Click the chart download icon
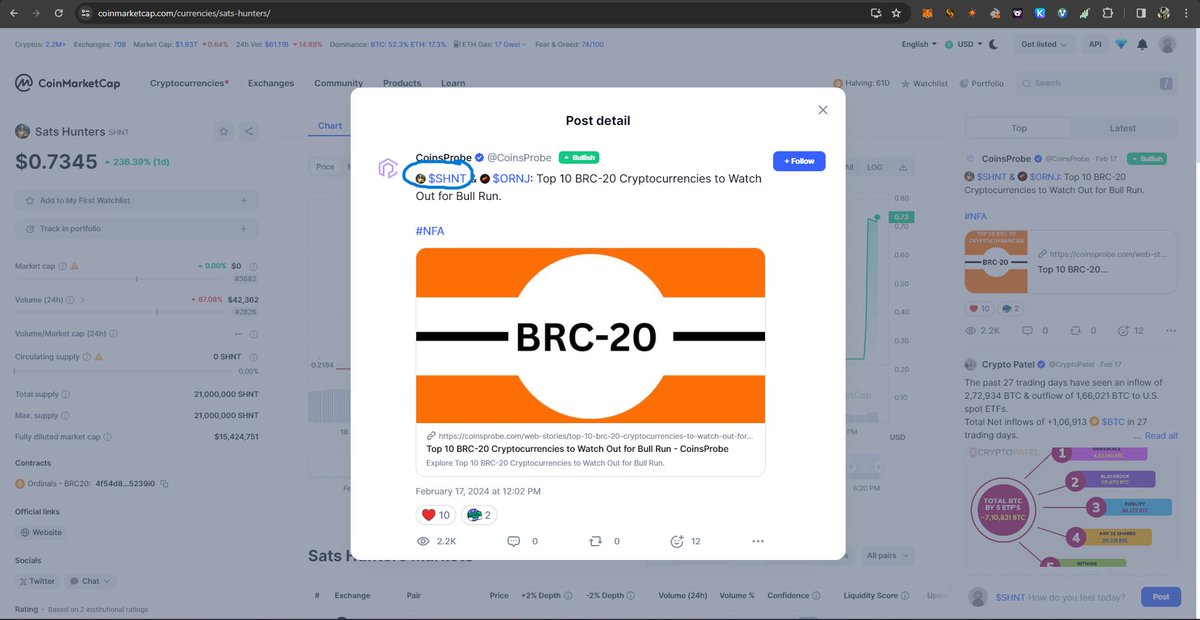This screenshot has height=620, width=1200. 903,167
